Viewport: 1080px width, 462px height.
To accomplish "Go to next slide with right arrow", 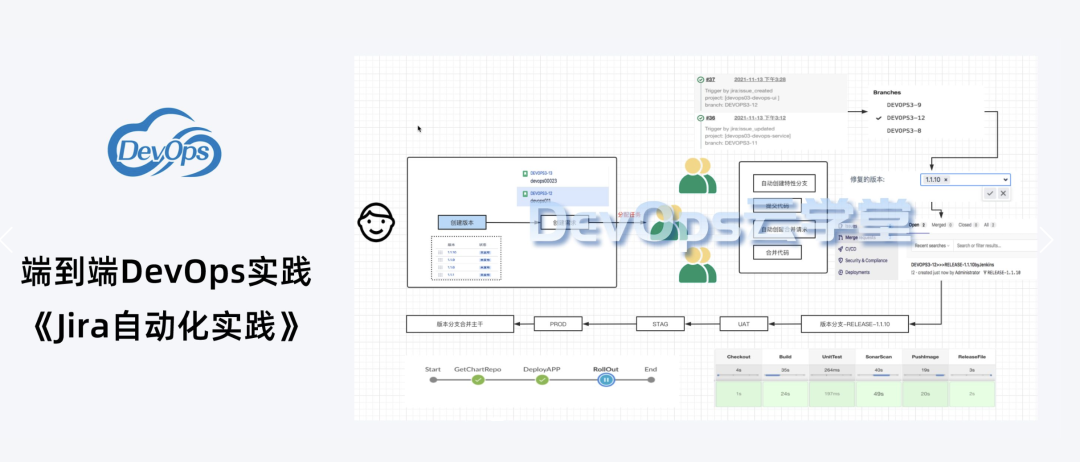I will pos(1046,240).
